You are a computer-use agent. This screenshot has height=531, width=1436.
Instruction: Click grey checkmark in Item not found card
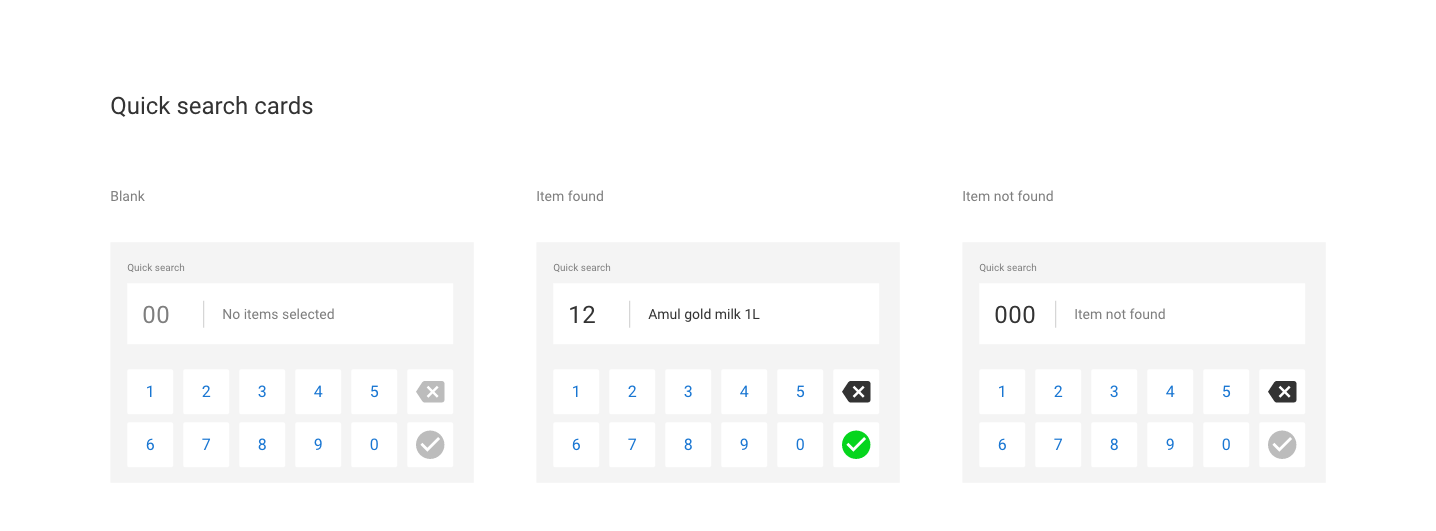click(1282, 445)
